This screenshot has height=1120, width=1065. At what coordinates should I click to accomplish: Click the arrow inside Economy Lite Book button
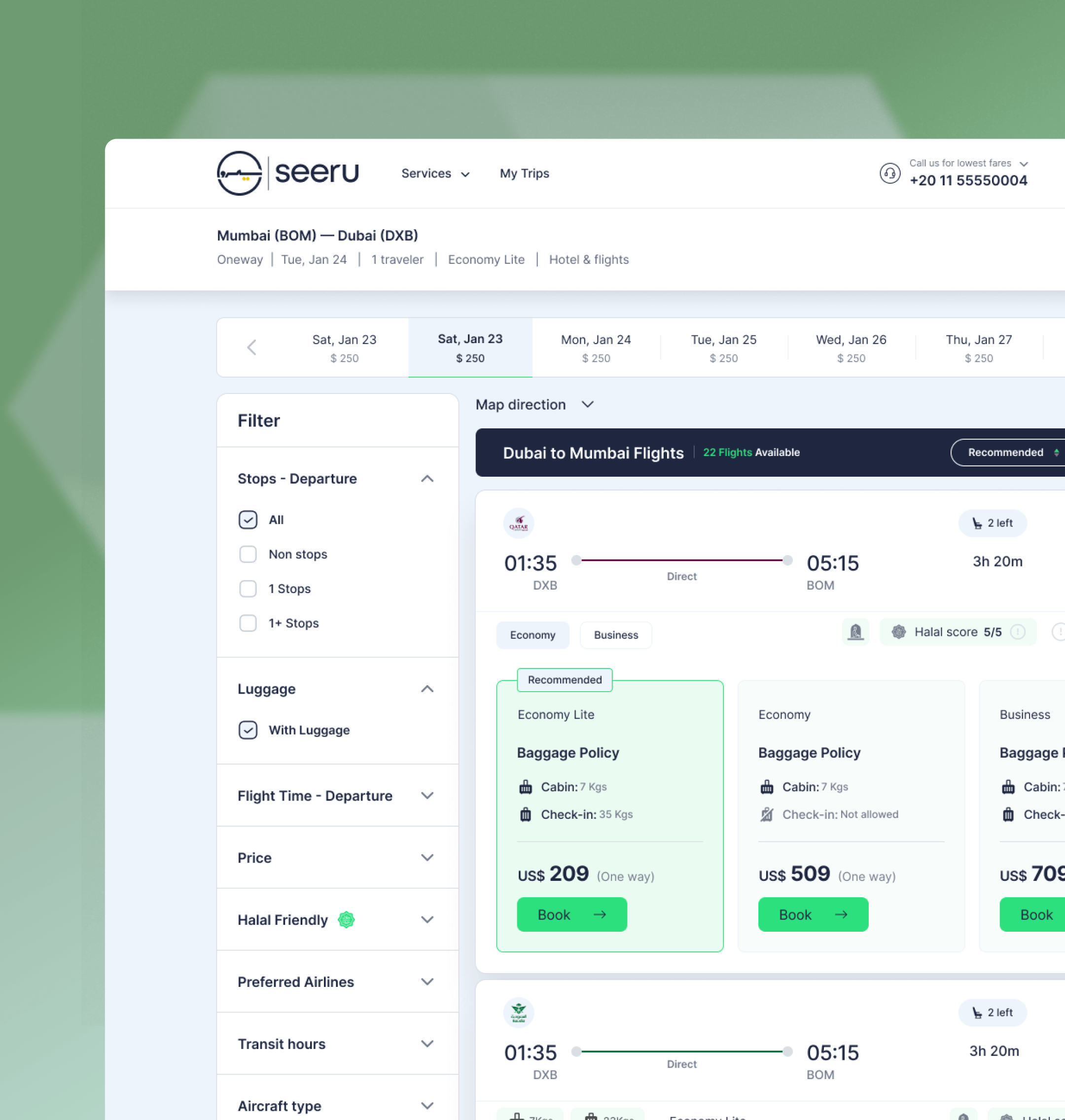[600, 914]
